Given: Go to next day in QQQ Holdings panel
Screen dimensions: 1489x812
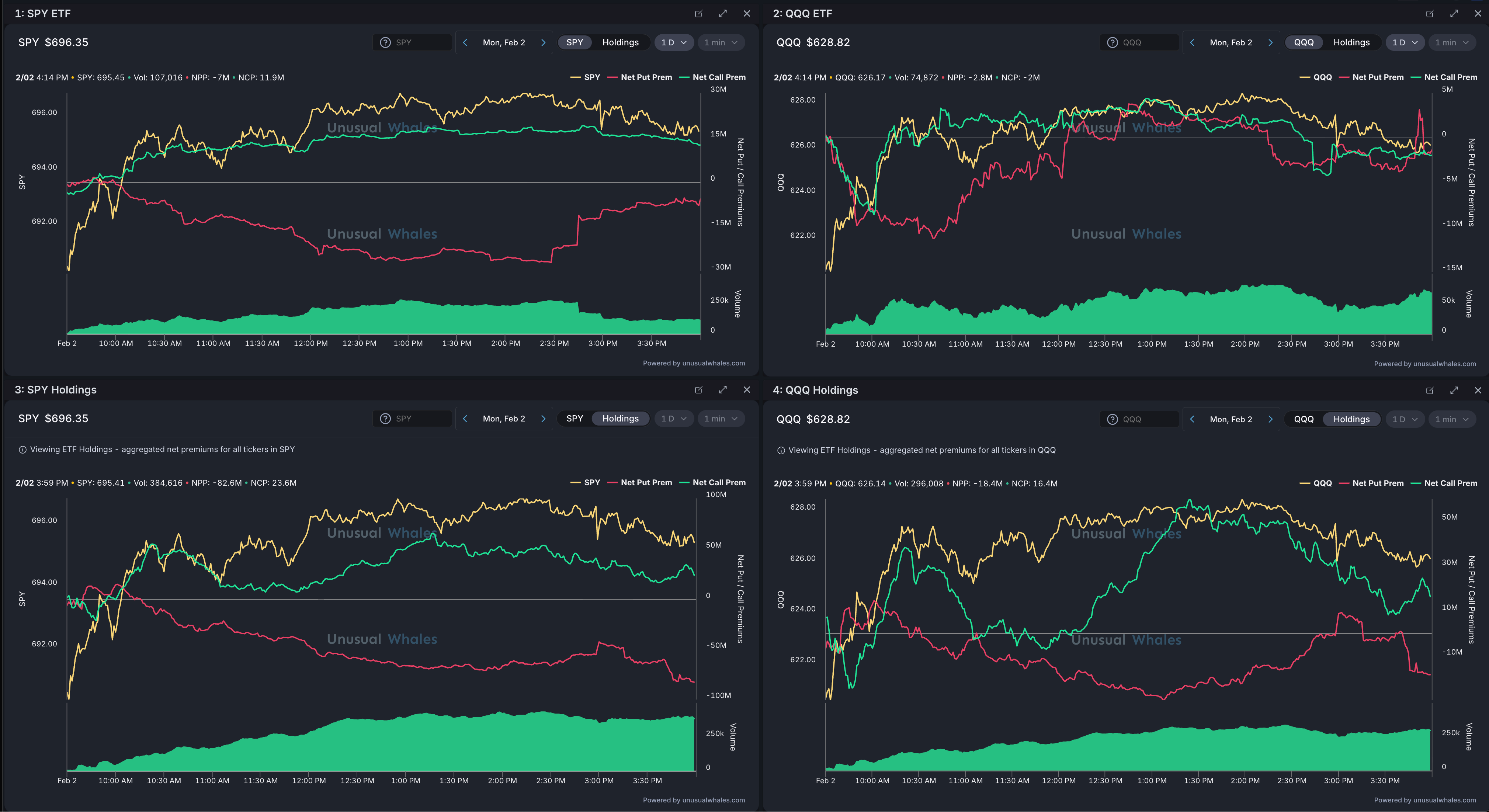Looking at the screenshot, I should (x=1270, y=420).
